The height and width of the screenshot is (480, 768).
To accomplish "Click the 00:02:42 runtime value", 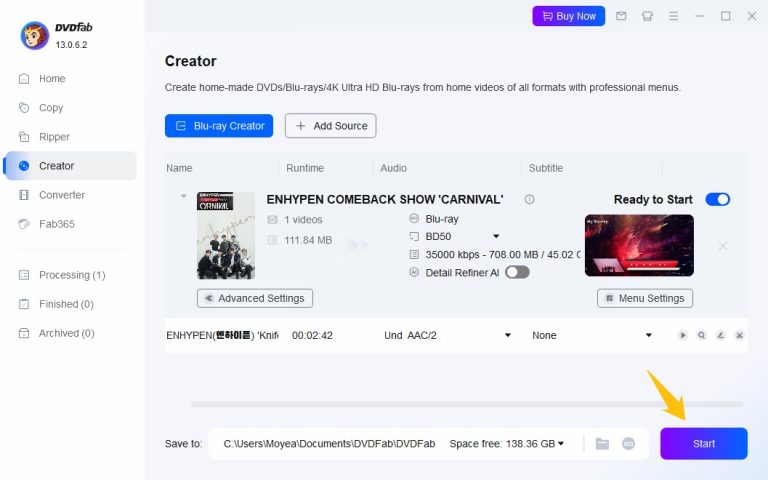I will 312,336.
